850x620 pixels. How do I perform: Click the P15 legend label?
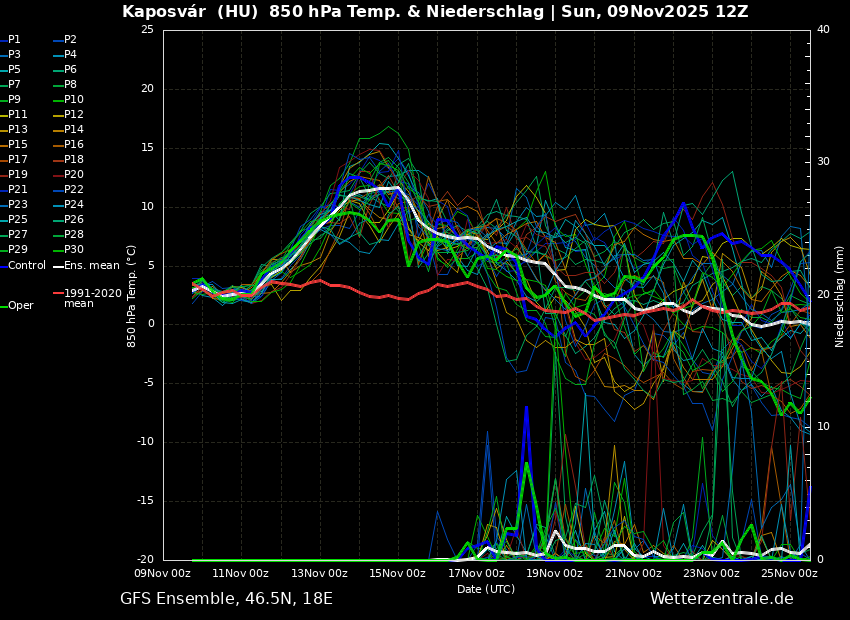pos(18,145)
